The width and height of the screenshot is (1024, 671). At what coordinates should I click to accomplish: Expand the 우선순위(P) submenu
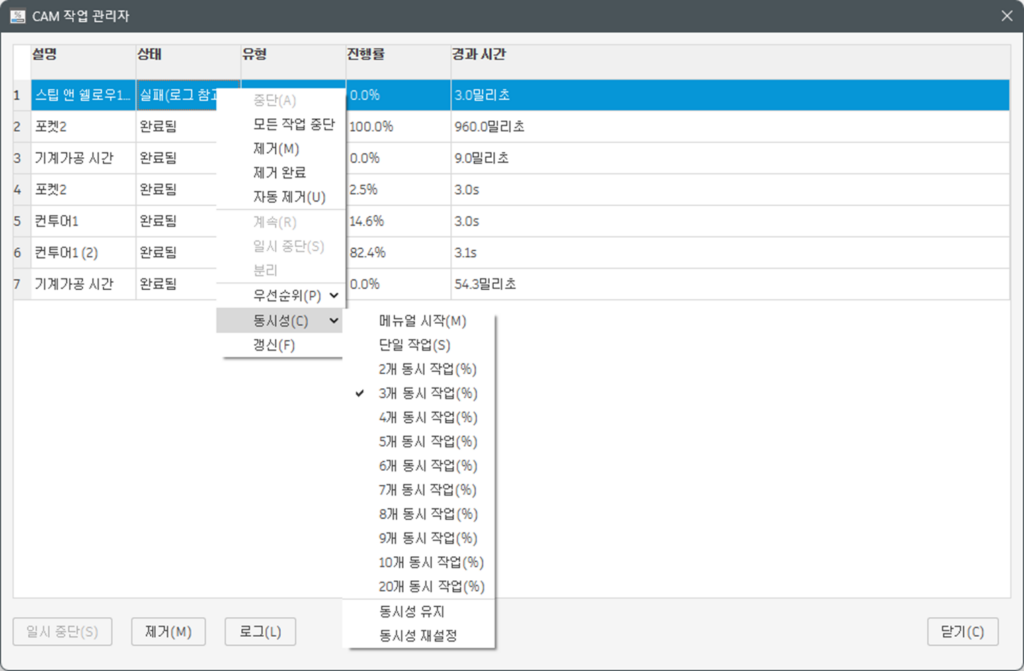(281, 295)
